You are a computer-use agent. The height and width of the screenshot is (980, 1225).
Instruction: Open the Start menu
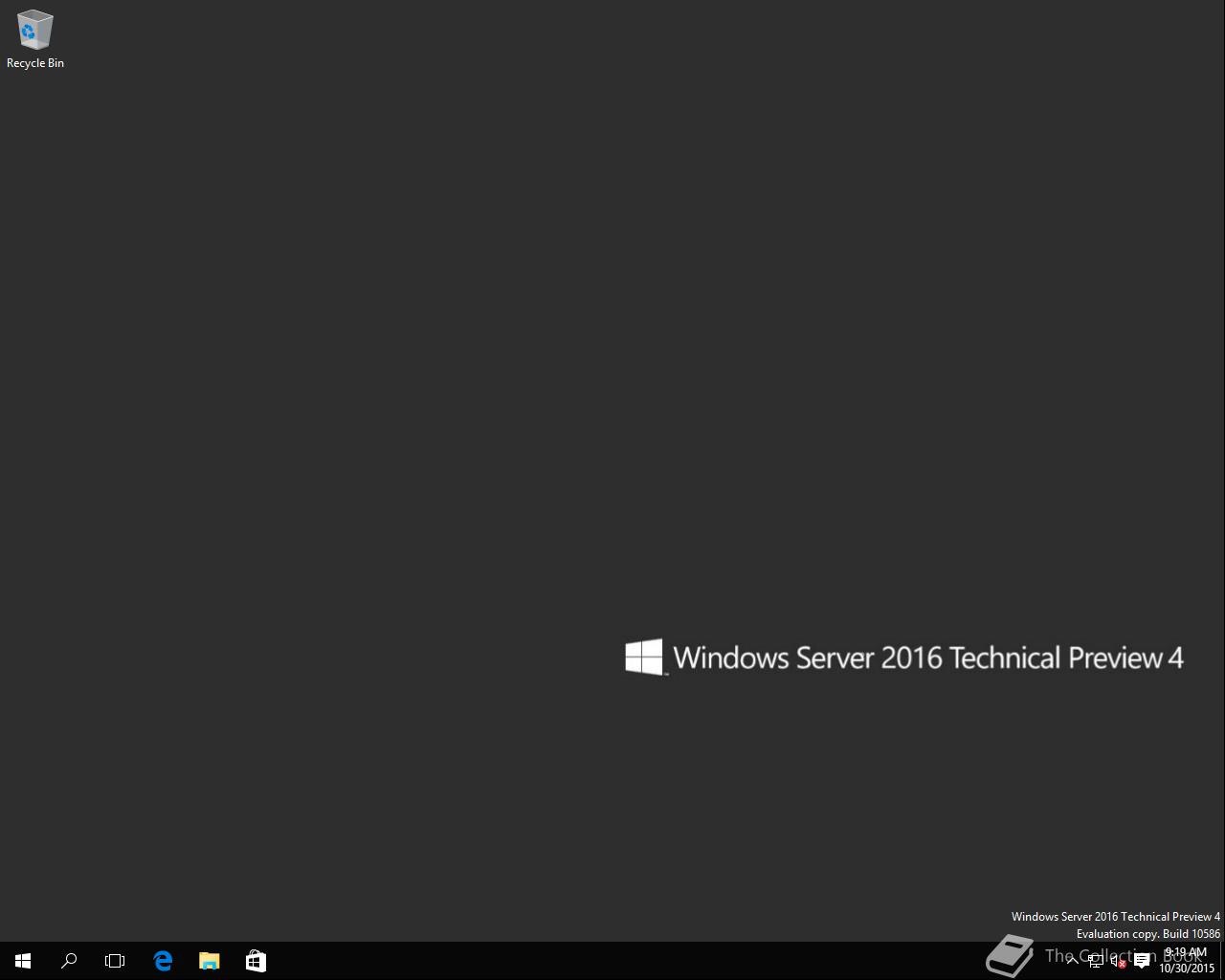coord(23,961)
